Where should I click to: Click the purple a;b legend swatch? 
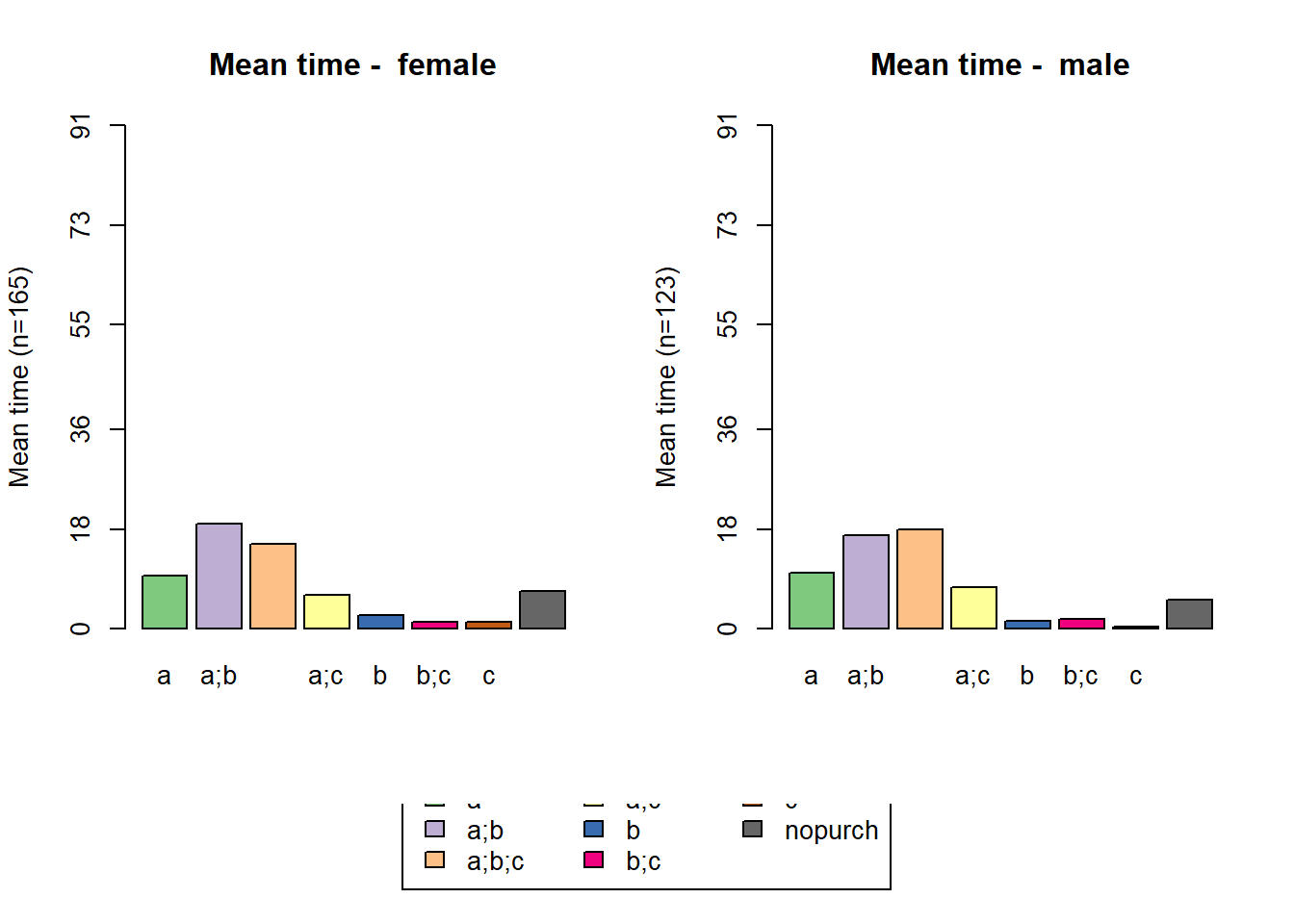coord(435,830)
